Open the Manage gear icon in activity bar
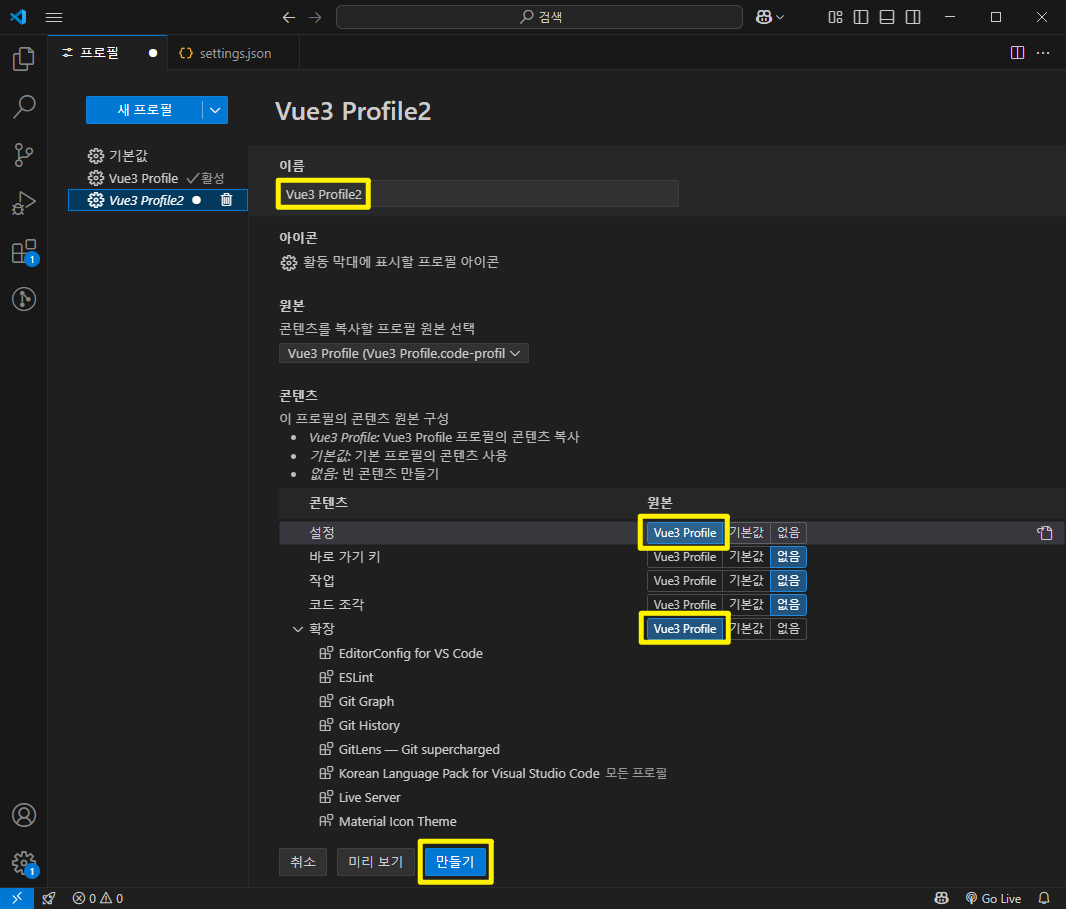1066x909 pixels. tap(24, 863)
